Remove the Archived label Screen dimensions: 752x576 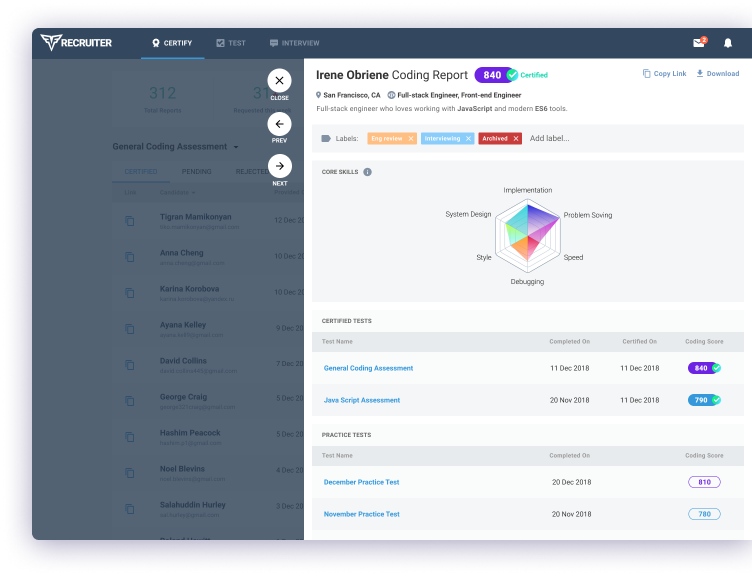(x=516, y=139)
